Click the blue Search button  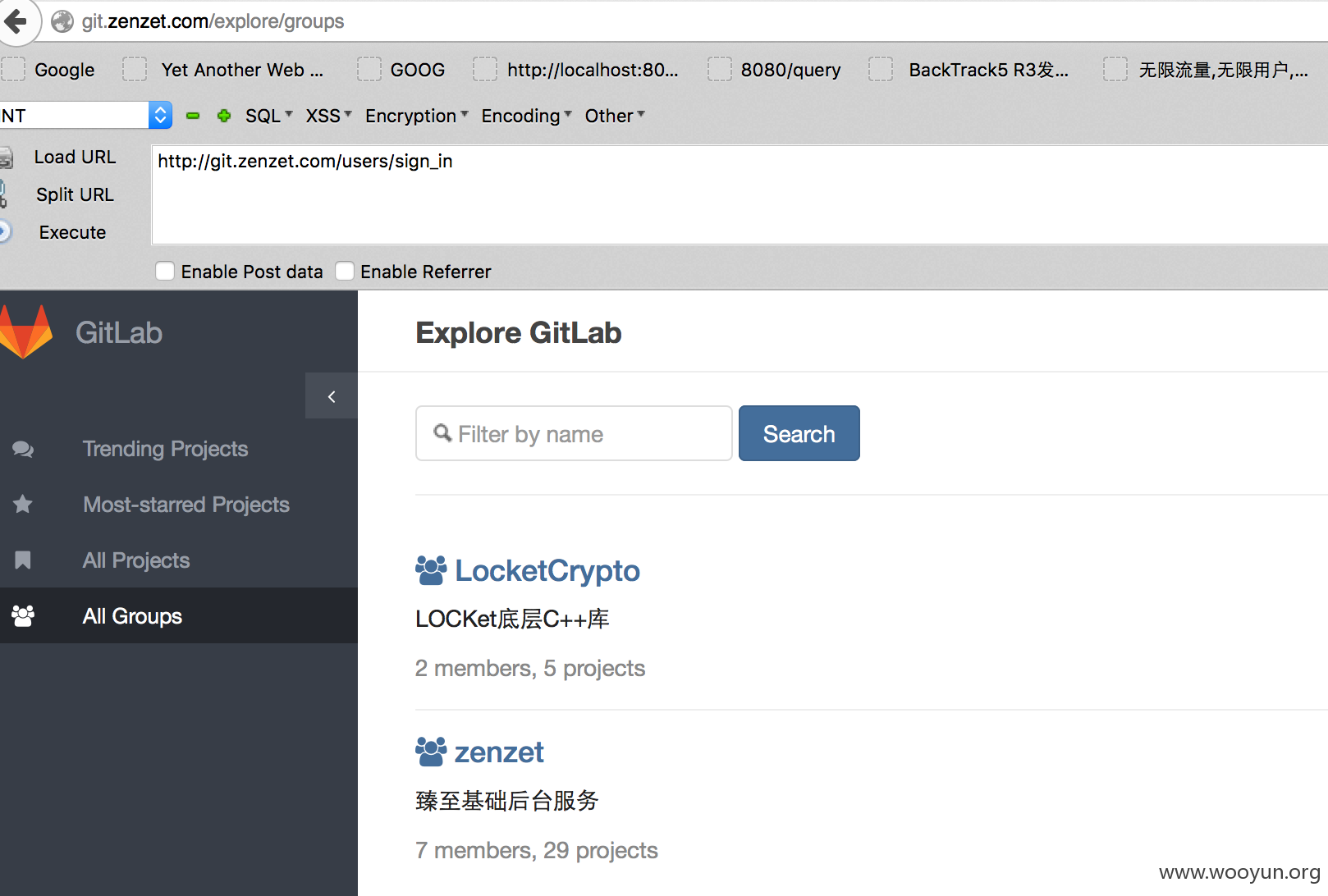pyautogui.click(x=799, y=433)
